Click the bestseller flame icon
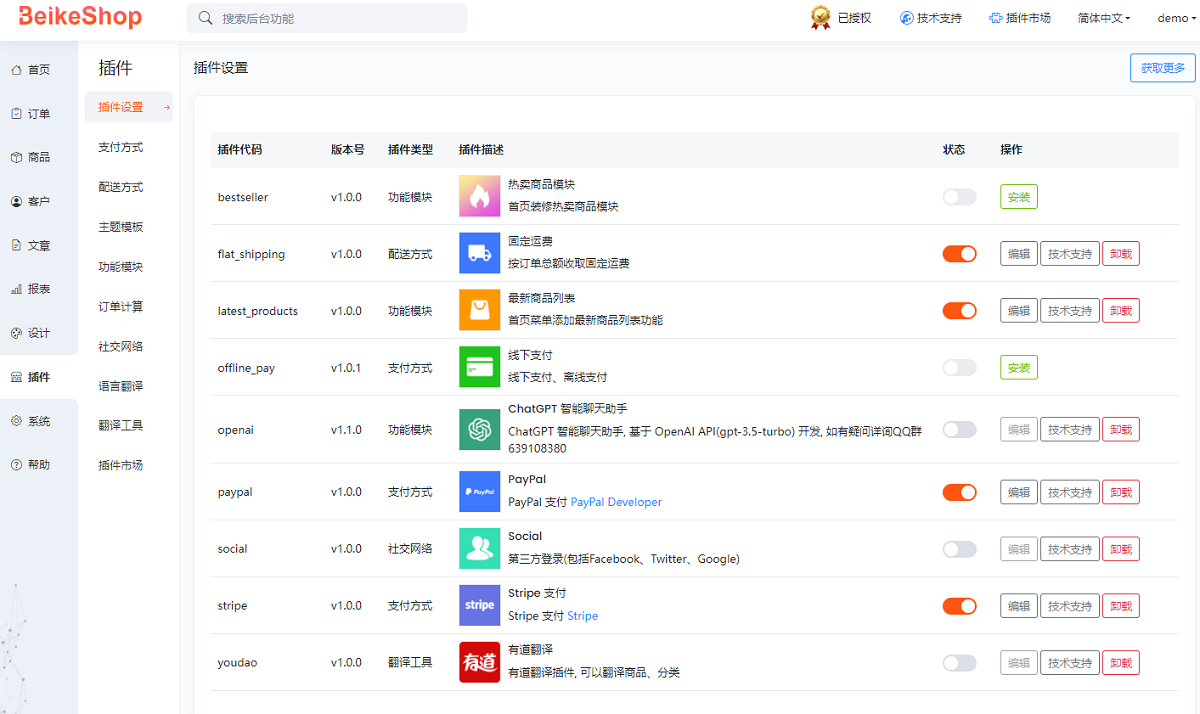1200x714 pixels. pos(479,197)
